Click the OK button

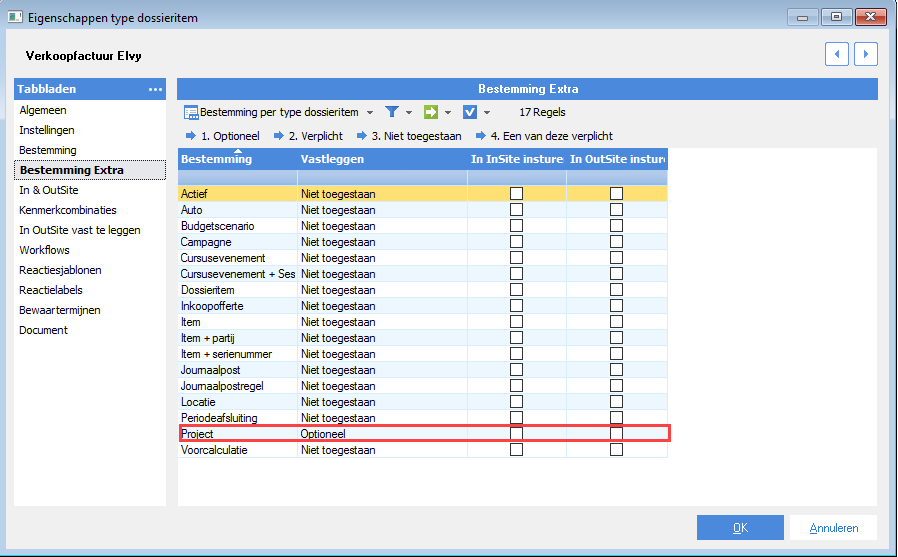coord(740,528)
